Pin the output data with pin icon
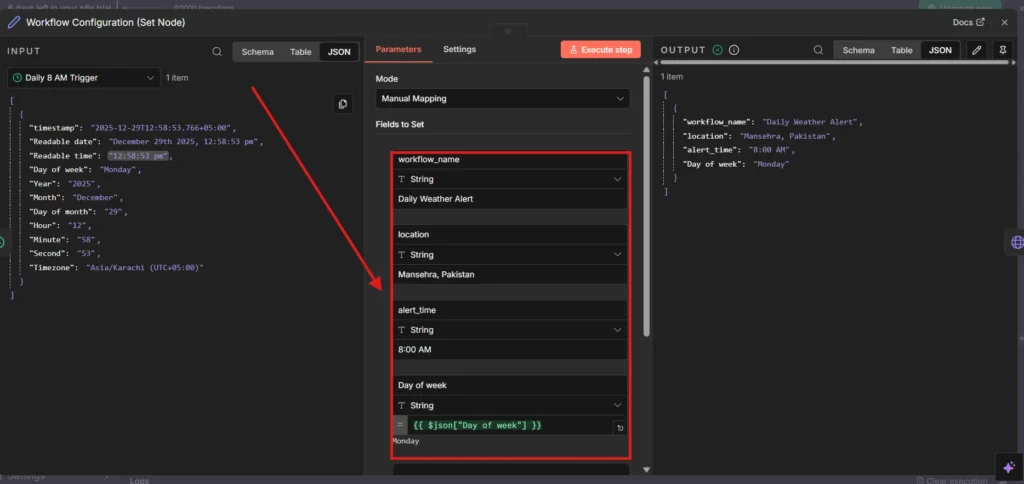Viewport: 1024px width, 484px height. coord(1002,50)
